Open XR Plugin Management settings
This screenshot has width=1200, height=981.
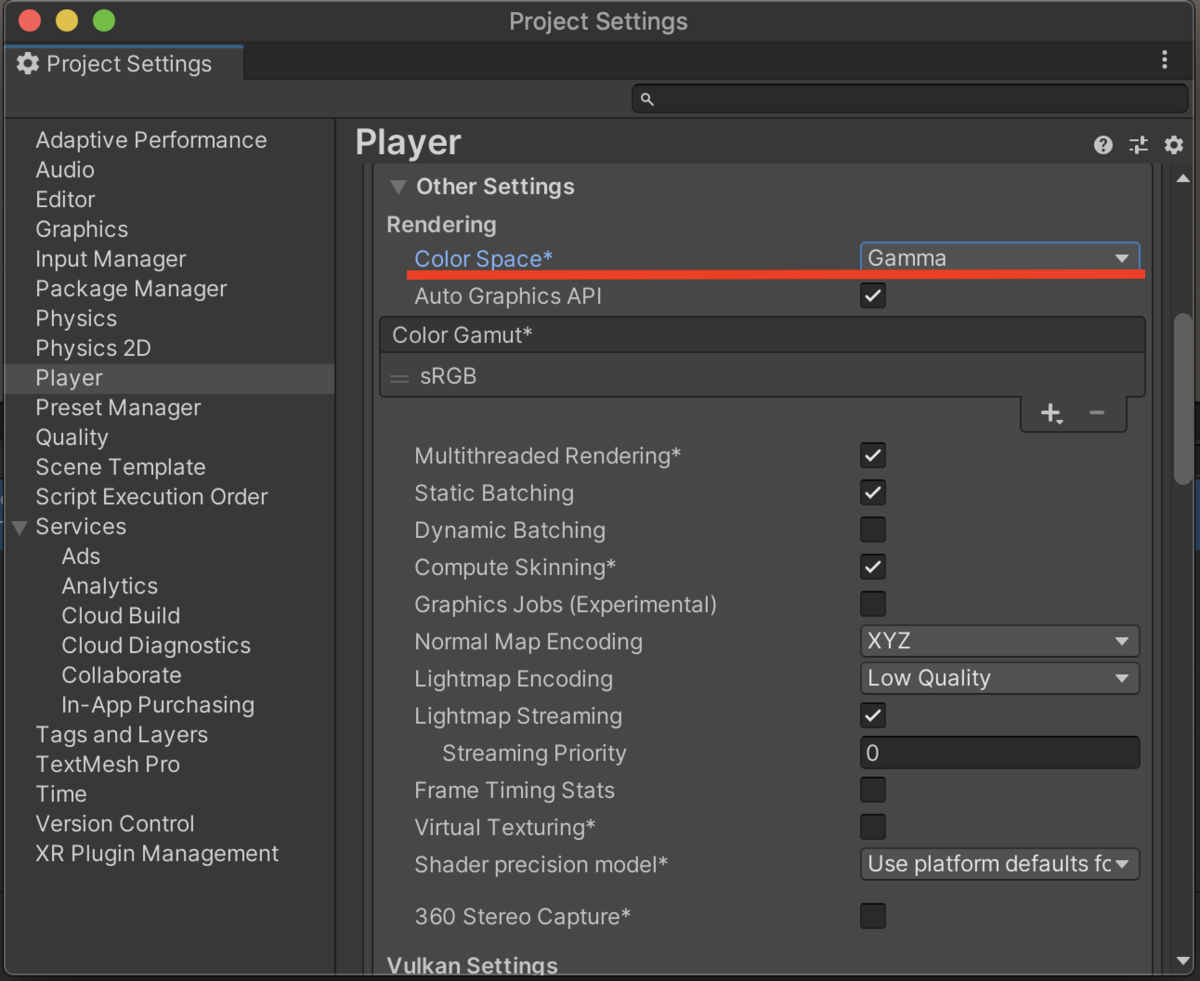point(157,854)
